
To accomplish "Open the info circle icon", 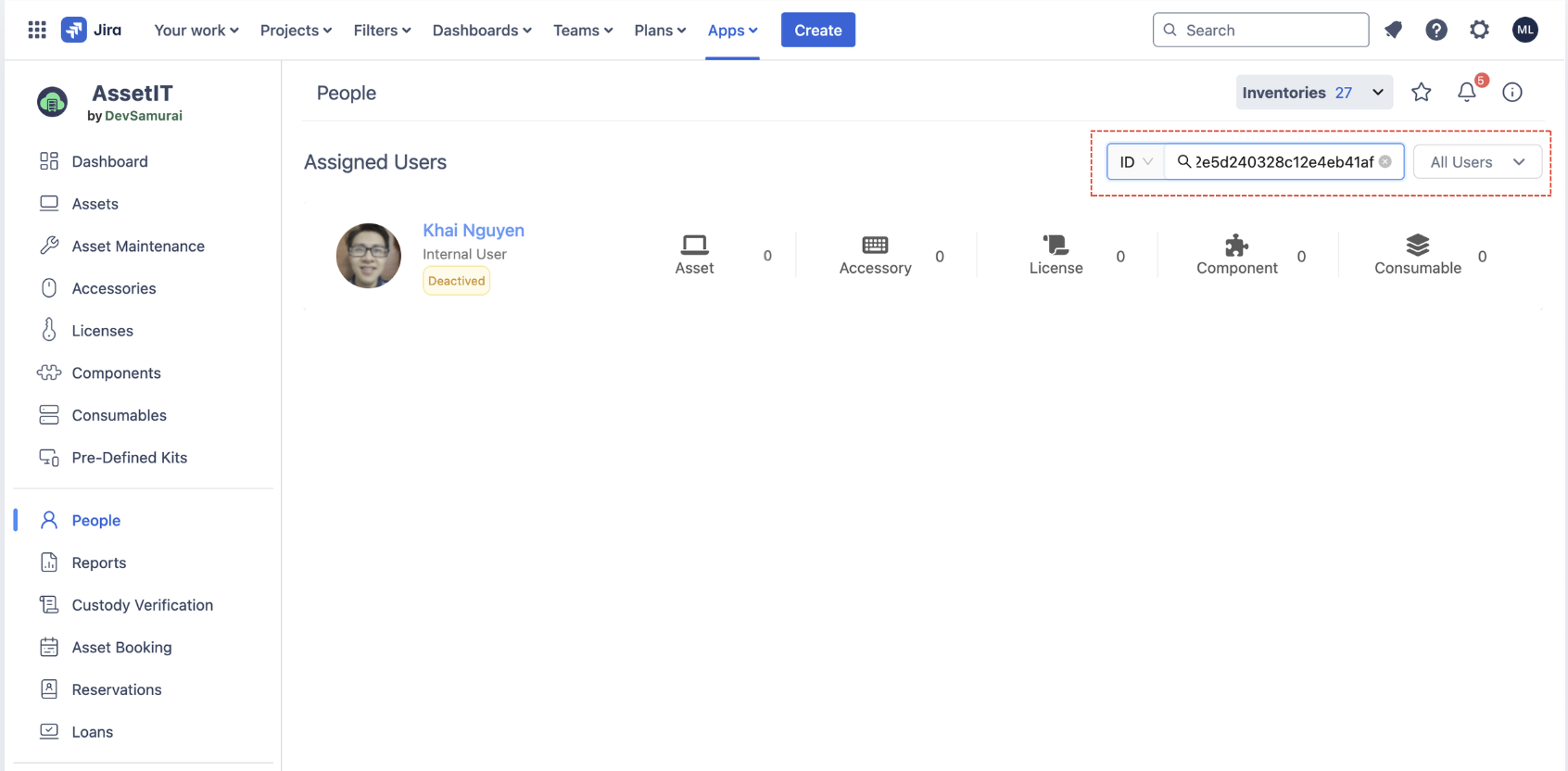I will point(1512,92).
